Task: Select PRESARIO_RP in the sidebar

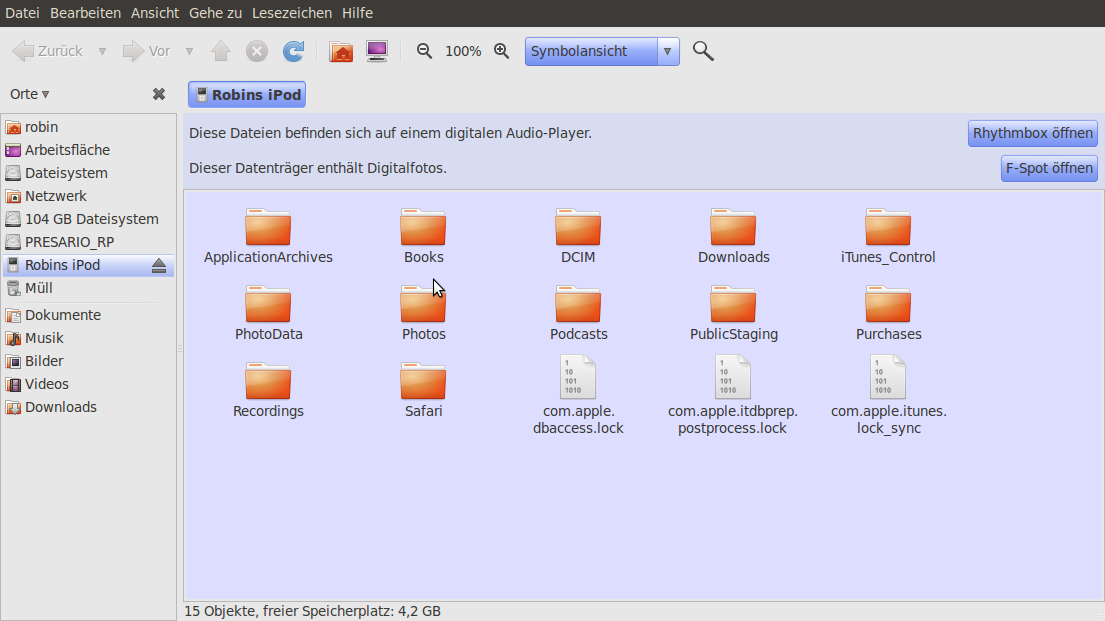Action: 88,242
